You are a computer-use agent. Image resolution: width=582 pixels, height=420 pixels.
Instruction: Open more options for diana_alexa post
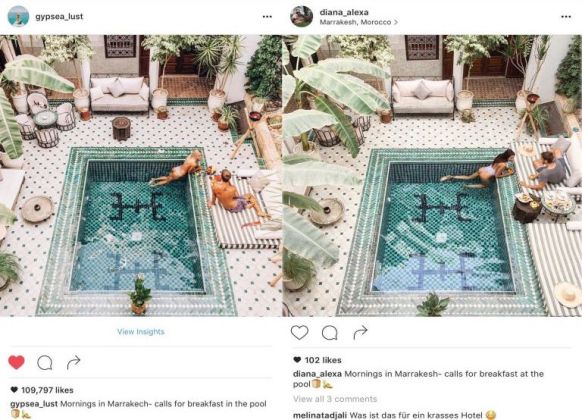coord(566,17)
